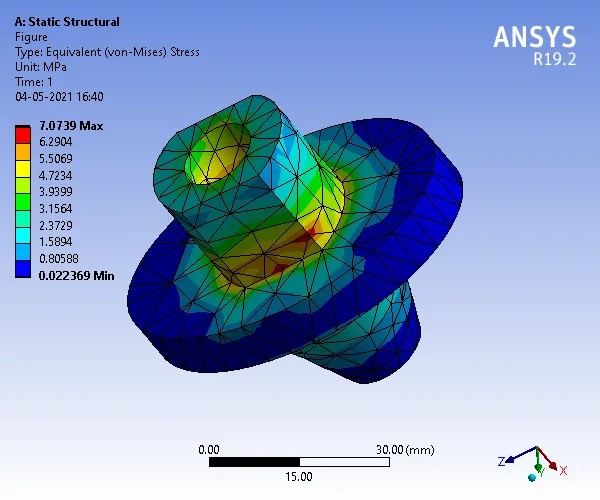Click the 15.00 scale label
The height and width of the screenshot is (500, 600).
click(298, 477)
